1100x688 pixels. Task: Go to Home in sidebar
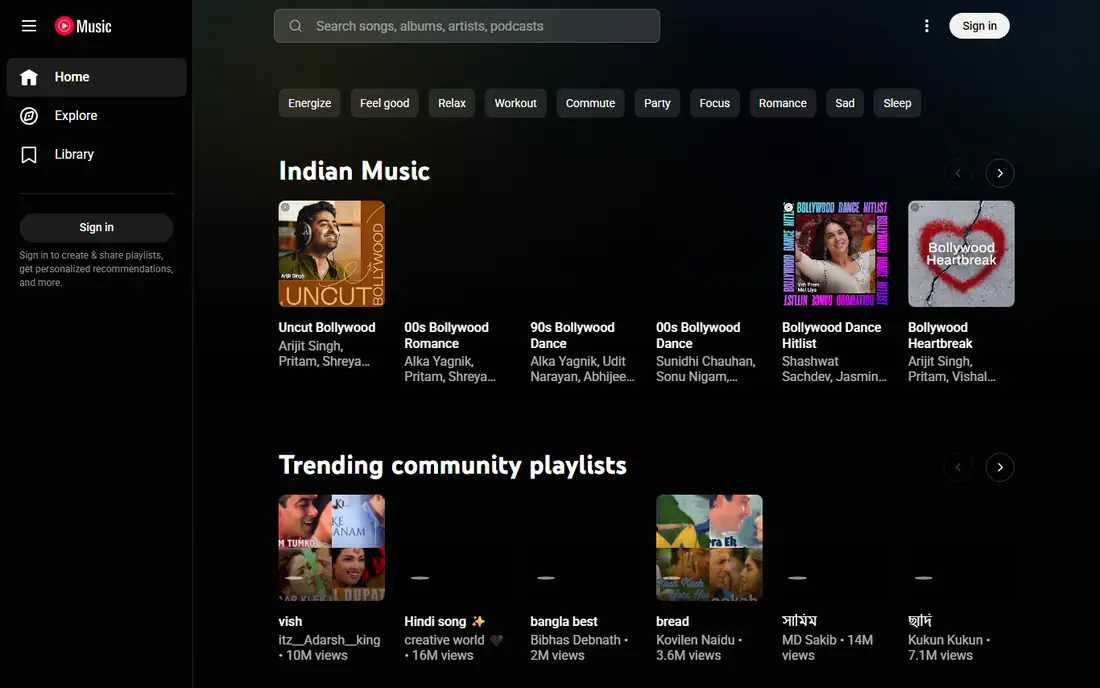[x=96, y=77]
